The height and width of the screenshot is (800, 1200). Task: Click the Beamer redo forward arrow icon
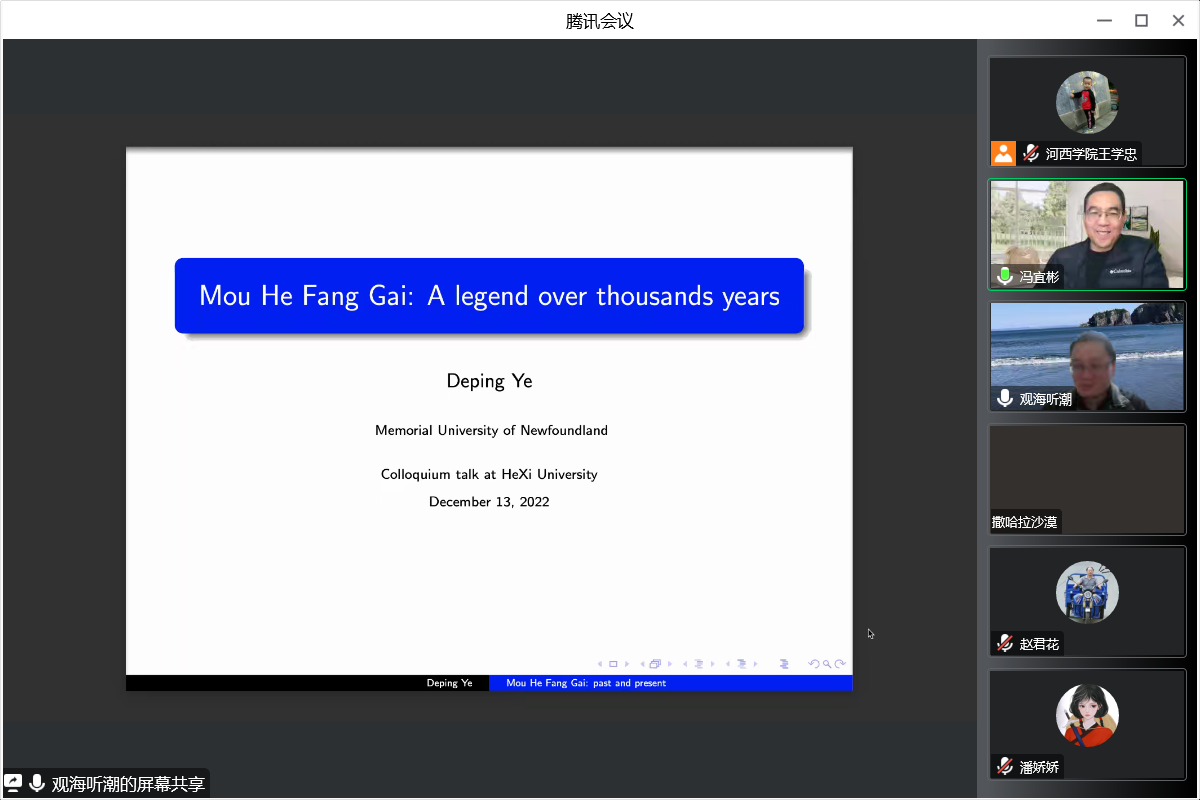[x=841, y=664]
